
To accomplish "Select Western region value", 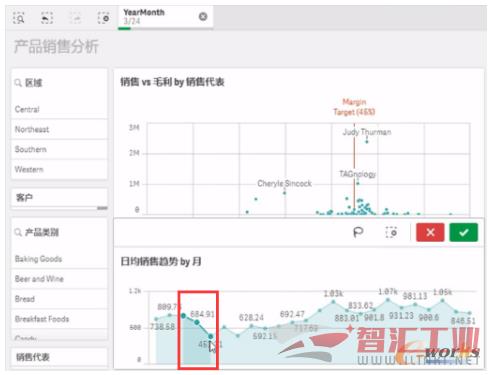I will click(59, 169).
